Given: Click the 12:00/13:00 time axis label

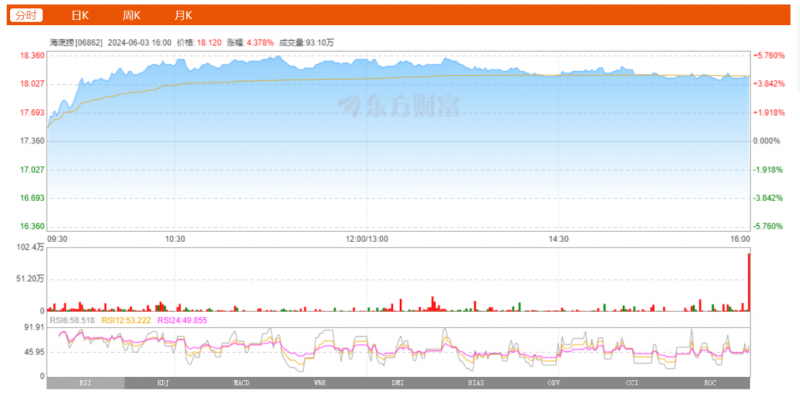Looking at the screenshot, I should point(366,239).
